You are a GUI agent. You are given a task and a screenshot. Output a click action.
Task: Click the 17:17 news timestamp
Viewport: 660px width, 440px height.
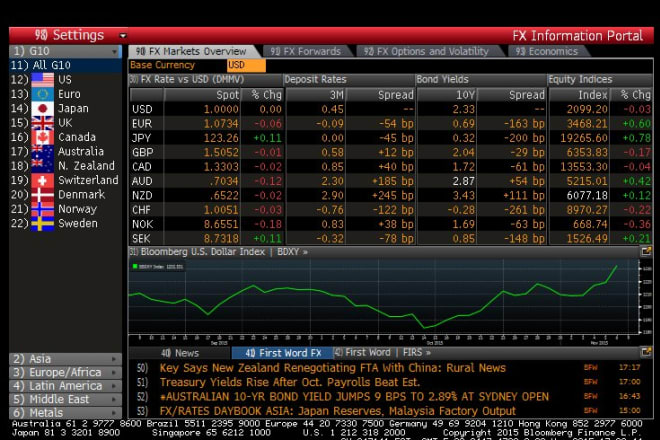629,368
